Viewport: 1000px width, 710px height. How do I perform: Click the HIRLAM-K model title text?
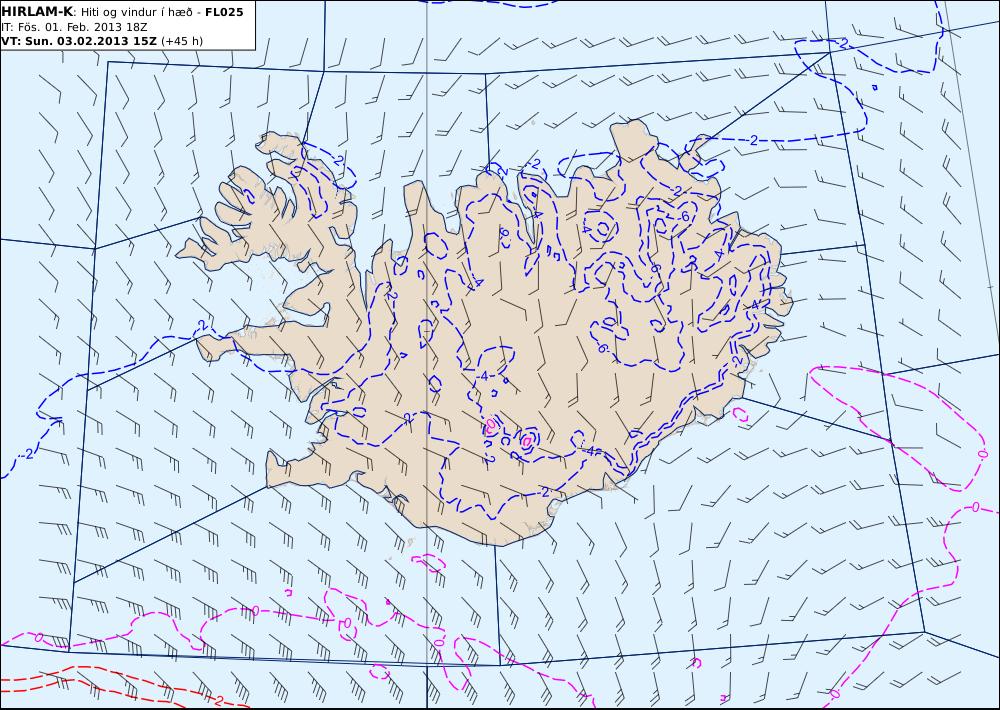[38, 12]
